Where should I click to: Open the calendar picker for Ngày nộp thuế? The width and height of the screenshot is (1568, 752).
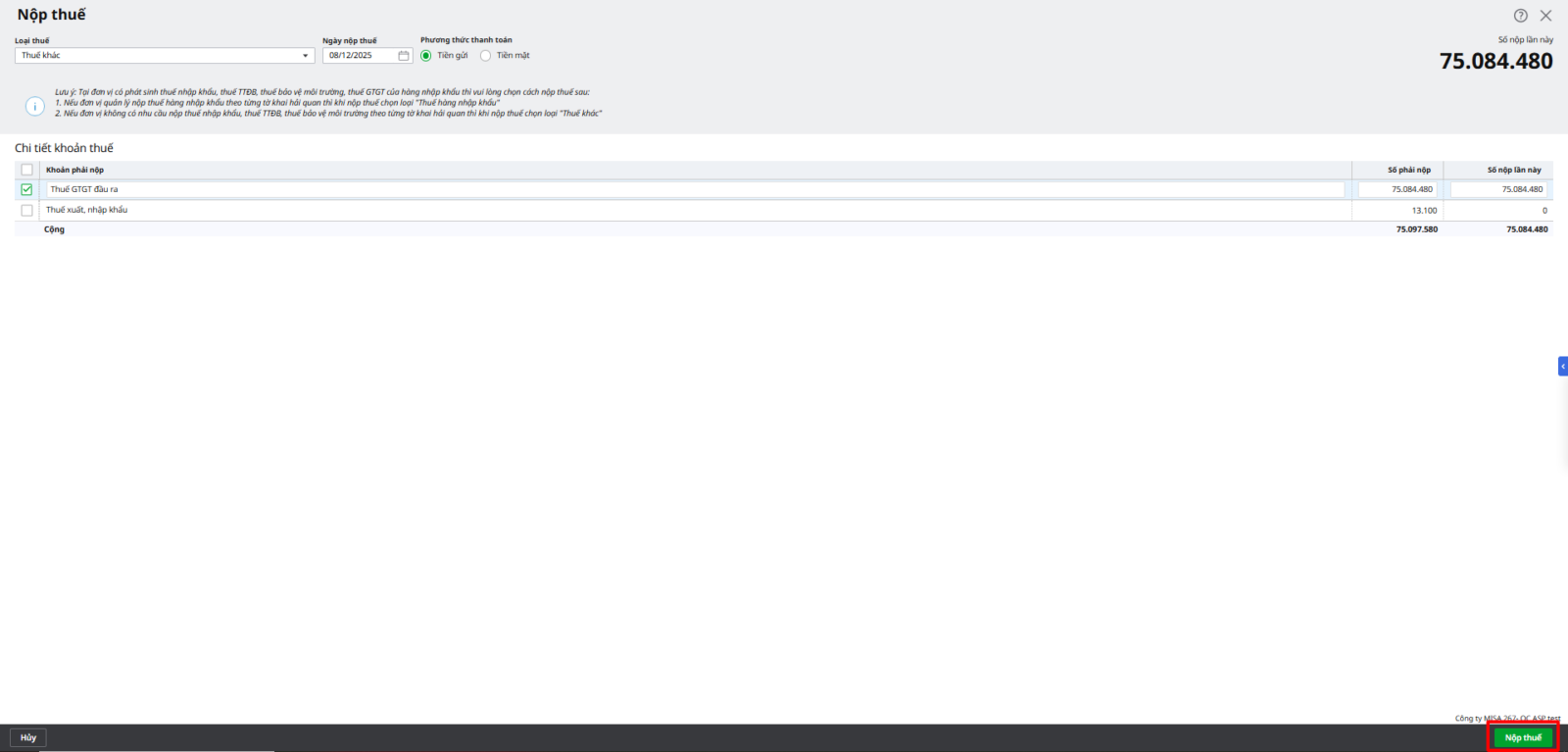point(403,56)
